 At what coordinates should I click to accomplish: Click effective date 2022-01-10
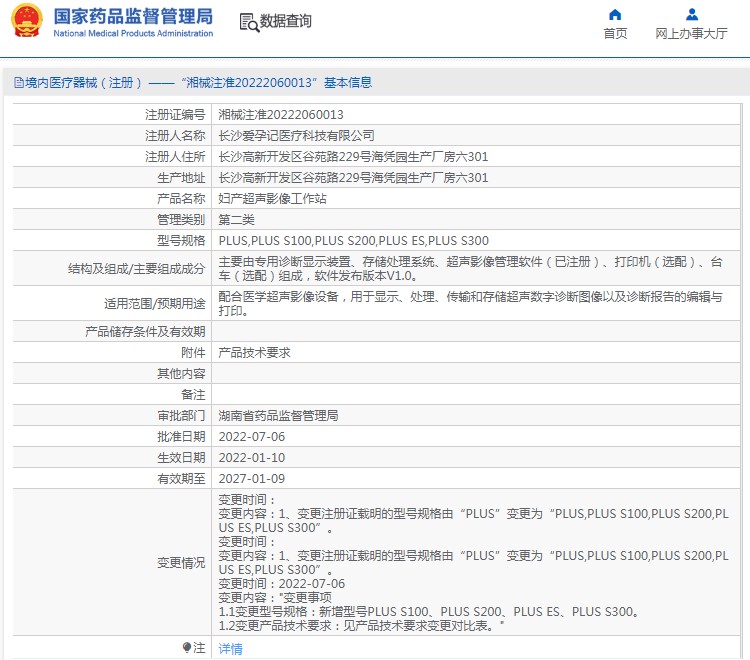[252, 458]
